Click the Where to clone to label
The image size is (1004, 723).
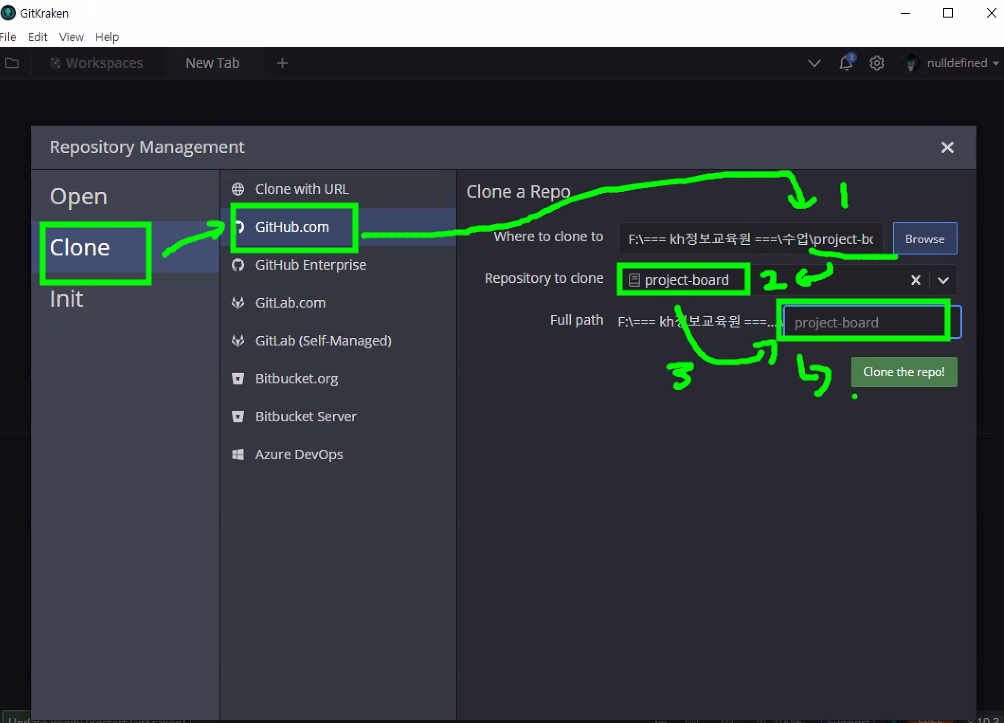tap(548, 237)
